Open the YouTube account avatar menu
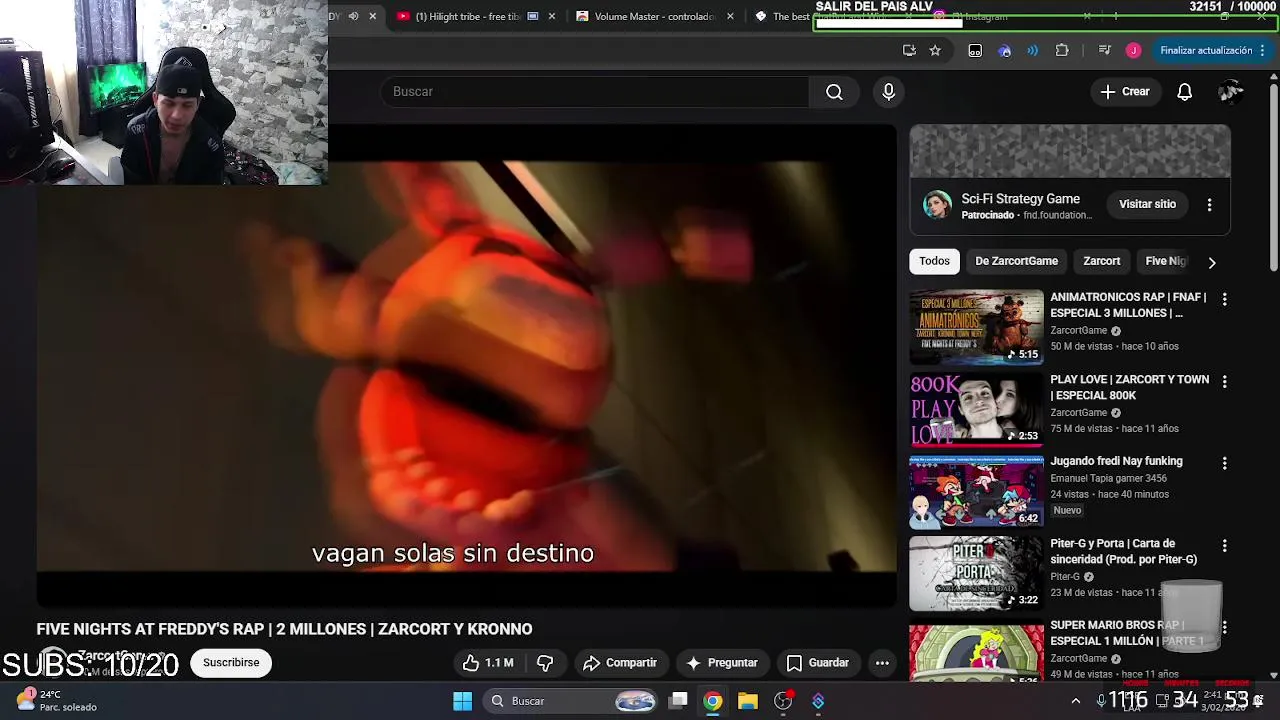The width and height of the screenshot is (1280, 720). pyautogui.click(x=1230, y=92)
